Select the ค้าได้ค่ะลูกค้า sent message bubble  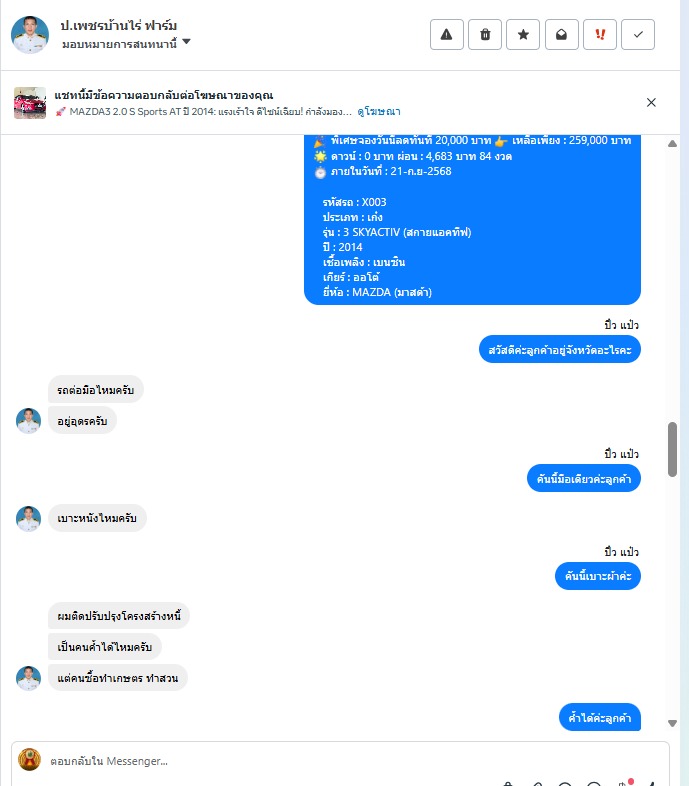(x=600, y=717)
